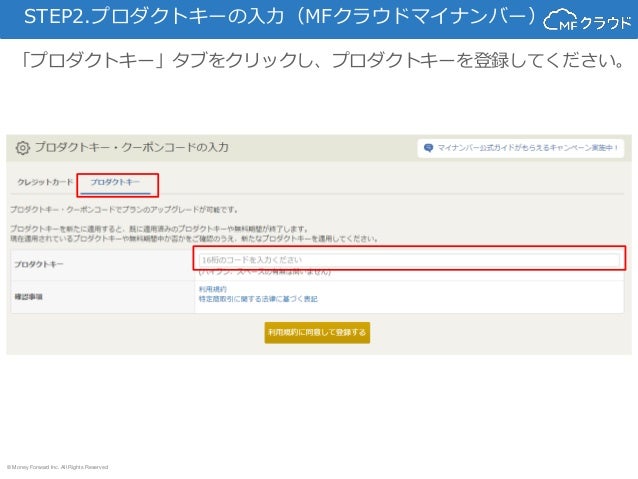Screen dimensions: 638x479
Task: Open the 利用規約 link
Action: click(x=213, y=289)
